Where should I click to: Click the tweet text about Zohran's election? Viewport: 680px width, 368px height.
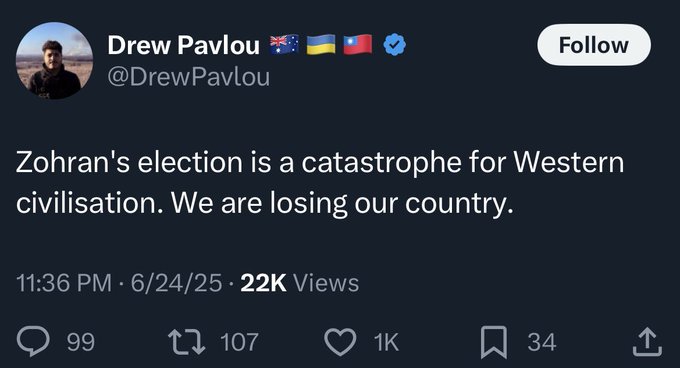[320, 182]
